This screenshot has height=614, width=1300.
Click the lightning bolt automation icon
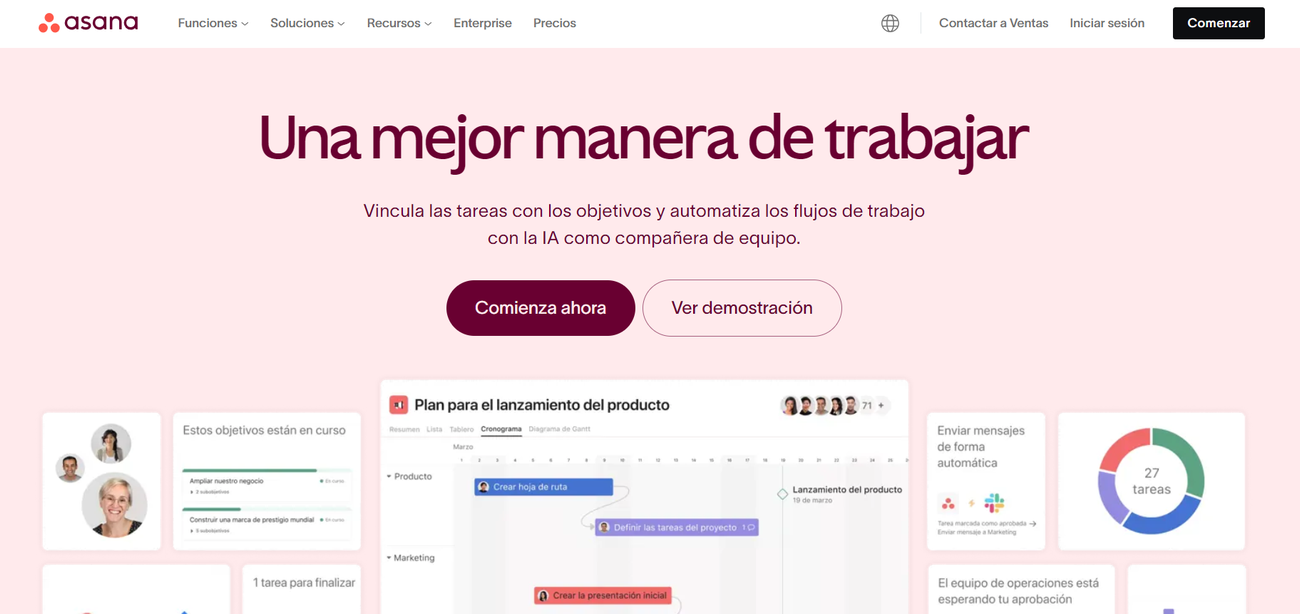coord(971,503)
